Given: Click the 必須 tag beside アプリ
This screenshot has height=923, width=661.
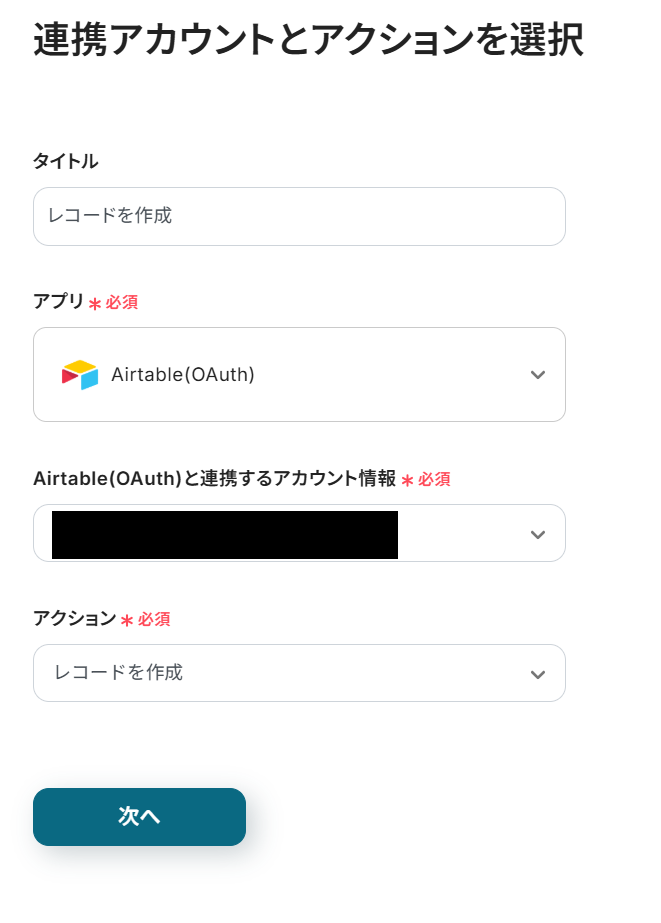Looking at the screenshot, I should (x=122, y=302).
